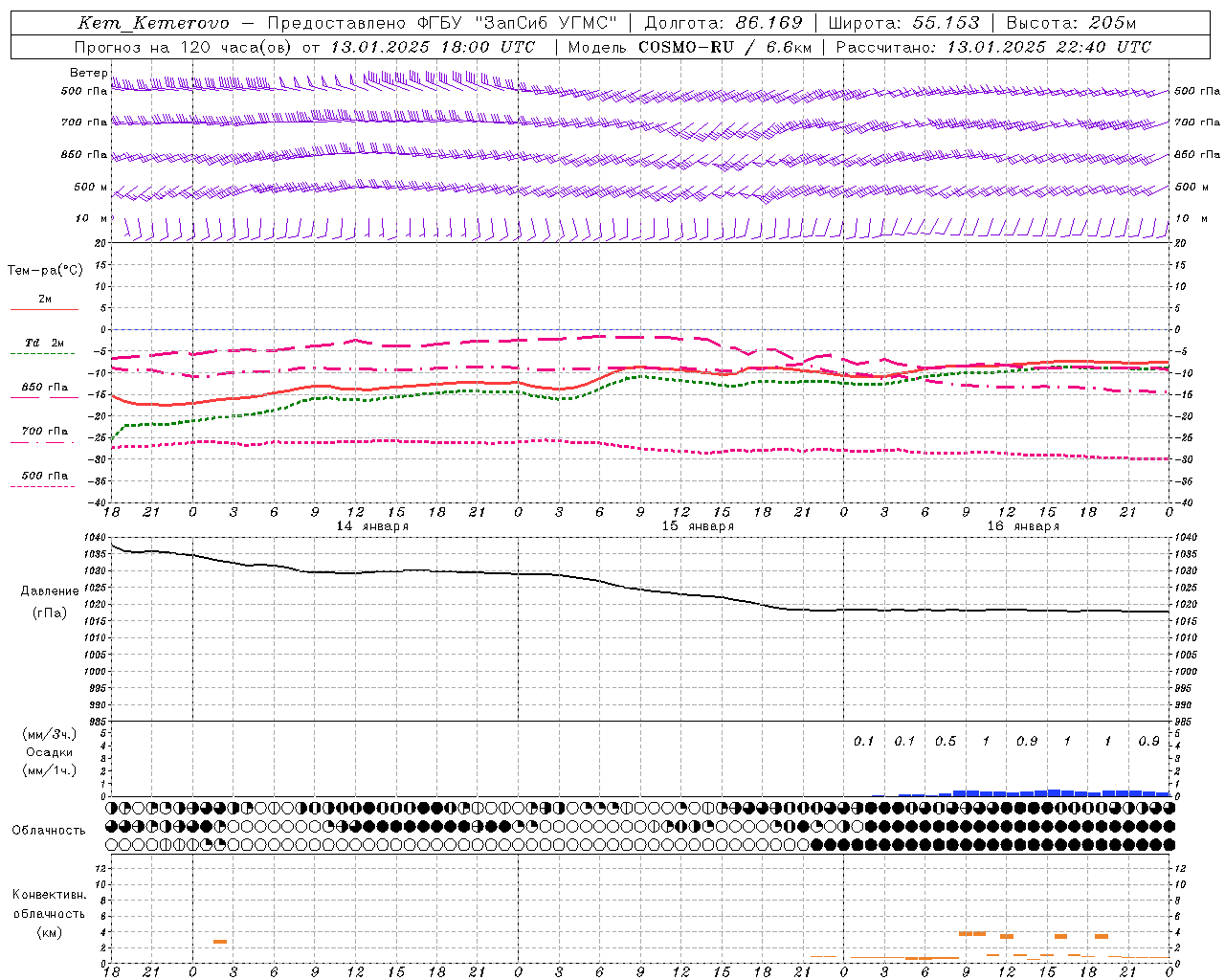
Task: Click the 'Td 2м' dew point legend entry
Action: point(44,343)
